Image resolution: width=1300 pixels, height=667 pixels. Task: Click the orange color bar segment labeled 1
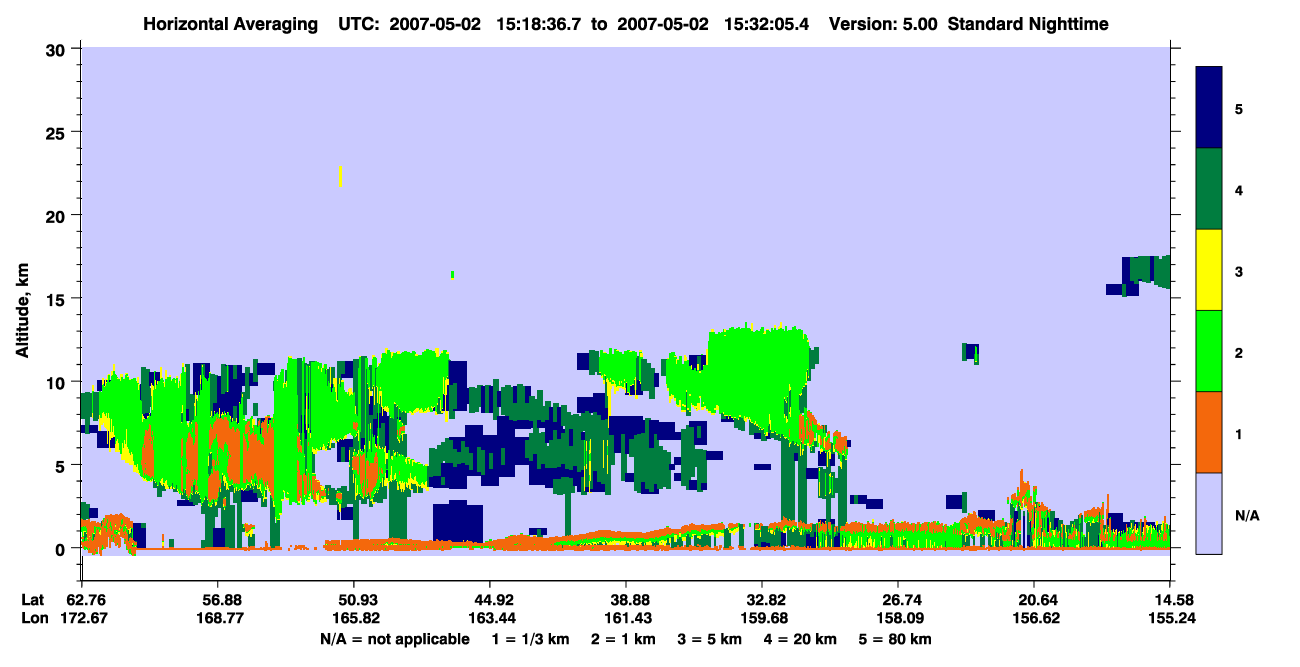pos(1209,432)
